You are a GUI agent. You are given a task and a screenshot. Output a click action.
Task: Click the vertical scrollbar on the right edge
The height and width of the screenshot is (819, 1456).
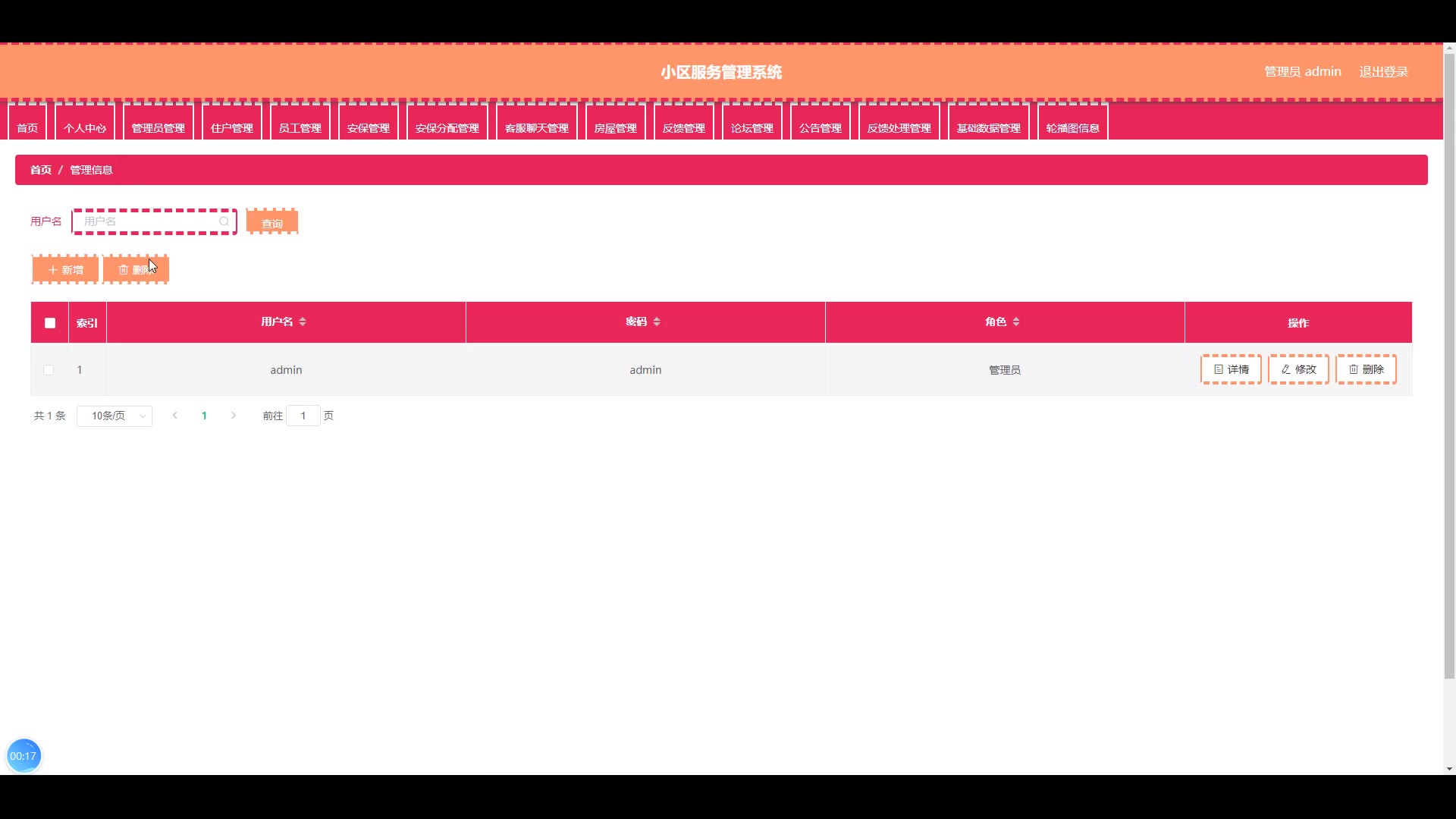tap(1449, 366)
